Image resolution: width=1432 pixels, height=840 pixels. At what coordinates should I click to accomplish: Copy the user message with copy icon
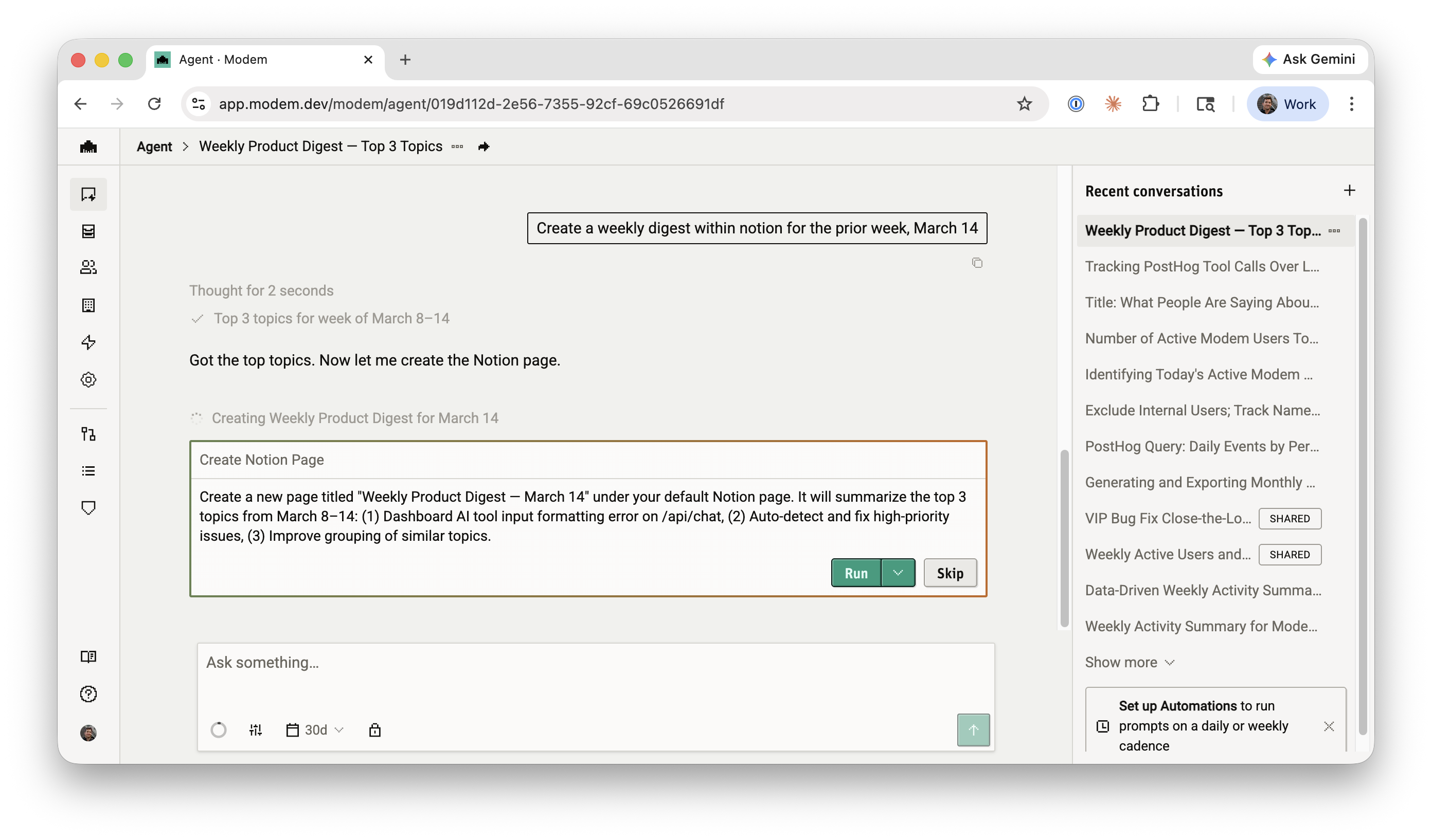[x=977, y=262]
